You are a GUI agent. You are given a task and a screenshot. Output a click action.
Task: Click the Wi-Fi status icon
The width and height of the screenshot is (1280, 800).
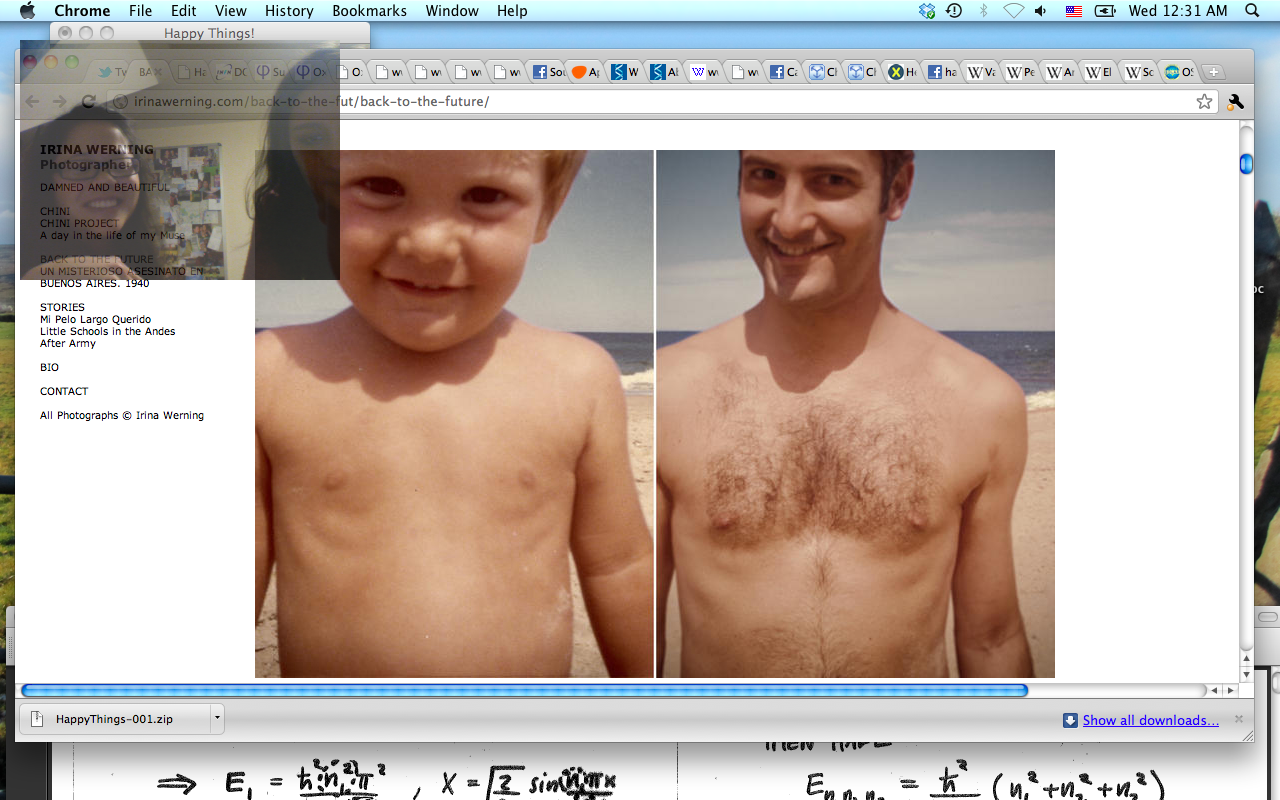coord(1013,11)
